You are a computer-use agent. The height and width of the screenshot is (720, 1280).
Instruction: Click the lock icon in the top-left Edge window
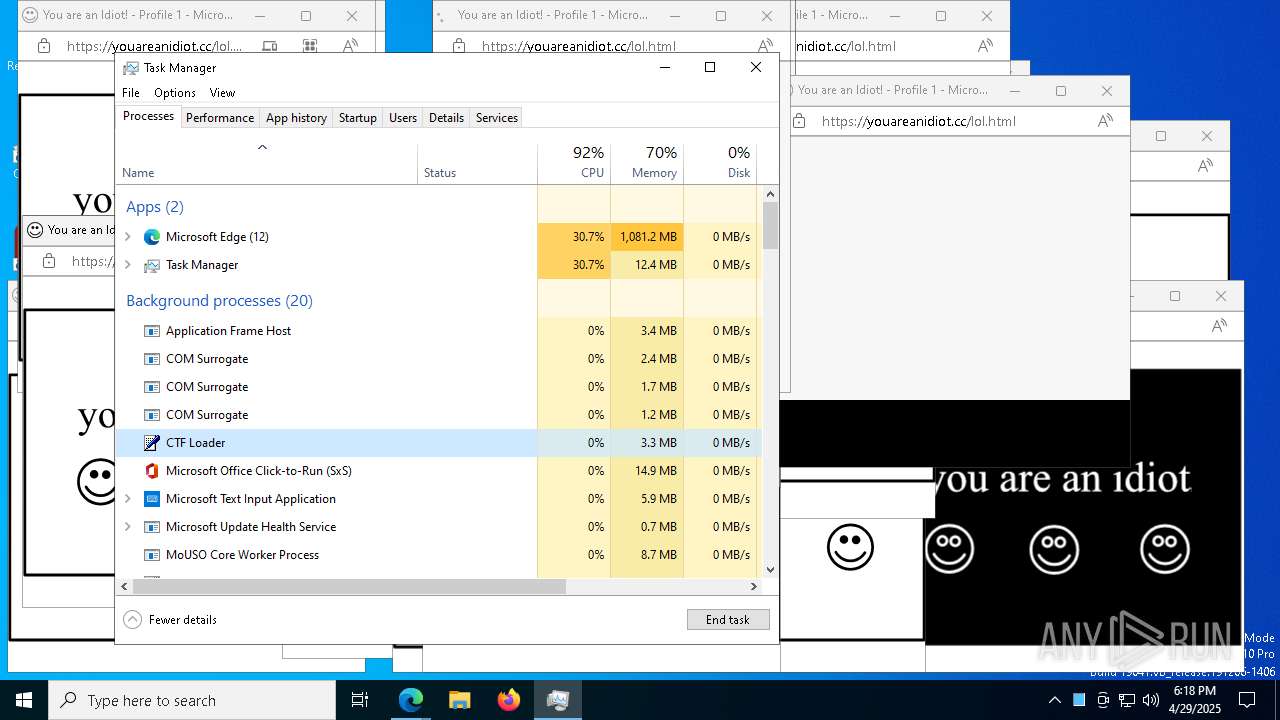pos(43,46)
